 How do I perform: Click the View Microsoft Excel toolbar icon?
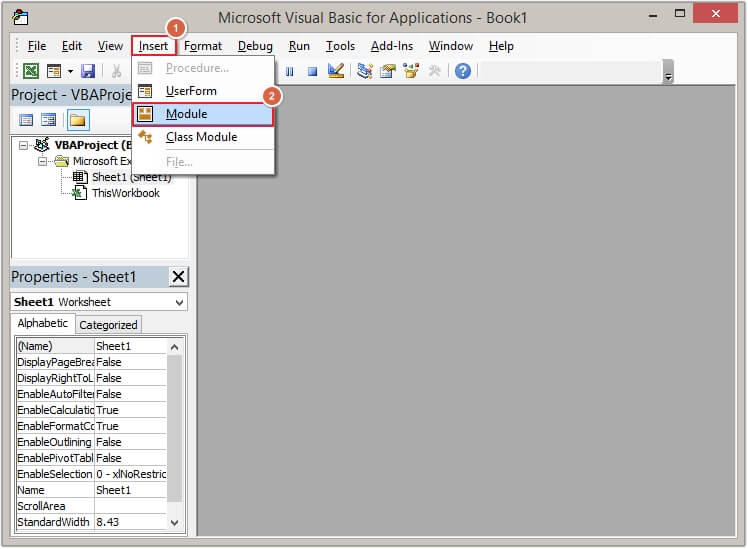(x=31, y=71)
